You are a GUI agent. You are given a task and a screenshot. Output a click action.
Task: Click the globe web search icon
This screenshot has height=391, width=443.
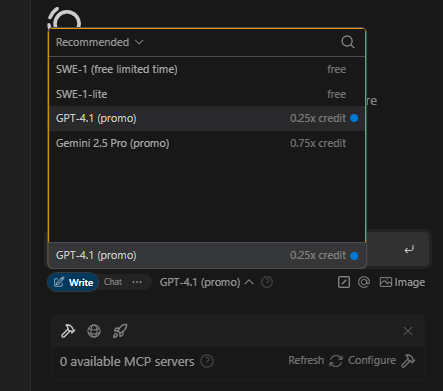point(94,331)
